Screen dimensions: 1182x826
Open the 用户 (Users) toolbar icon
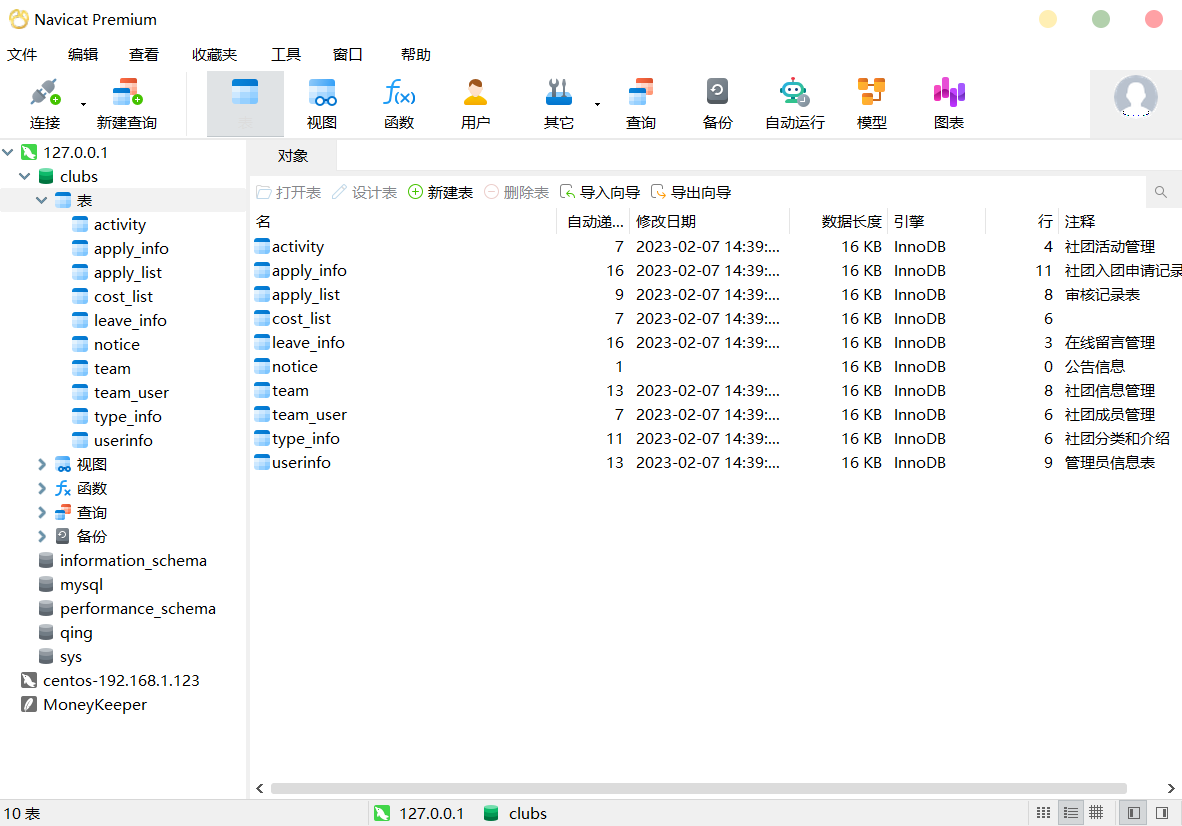[x=475, y=104]
